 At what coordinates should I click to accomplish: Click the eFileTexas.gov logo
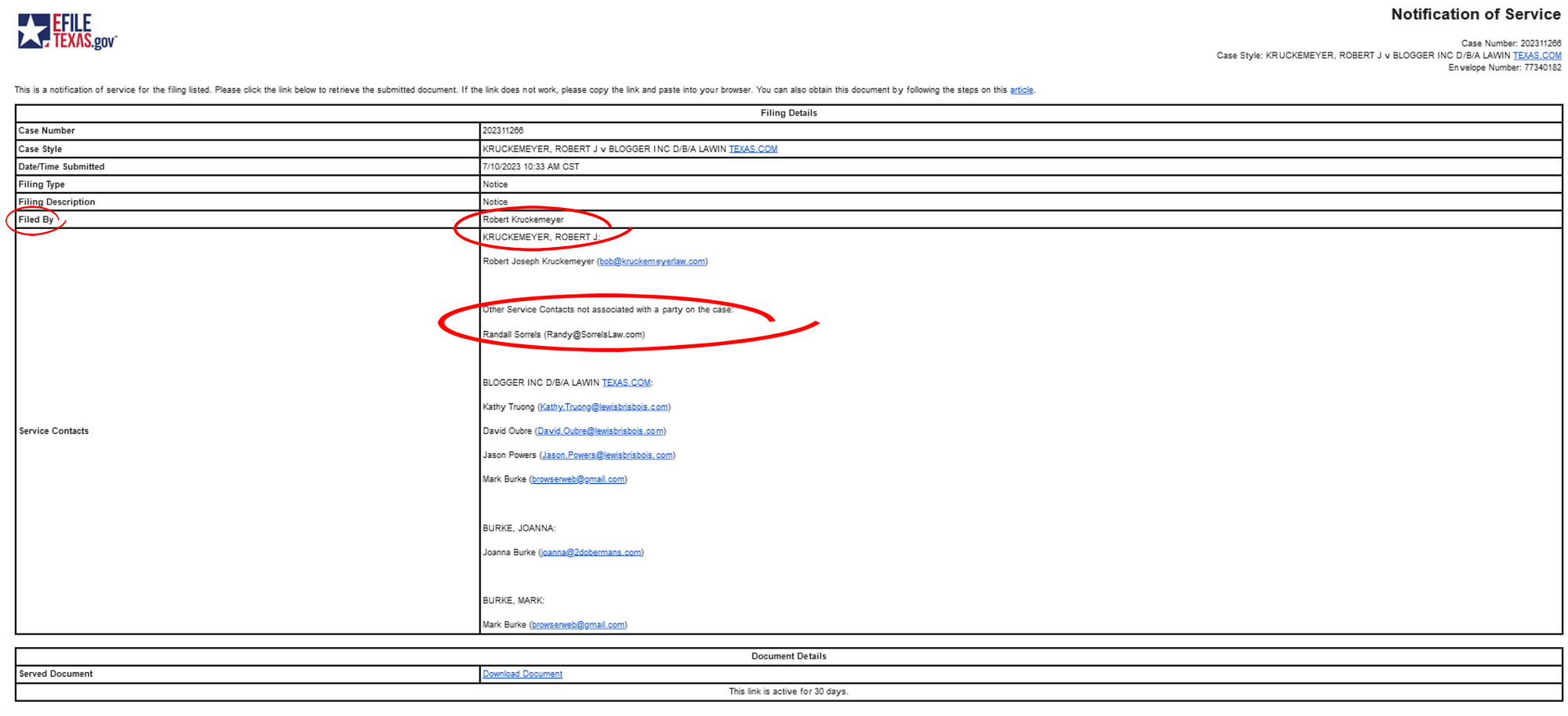point(67,31)
